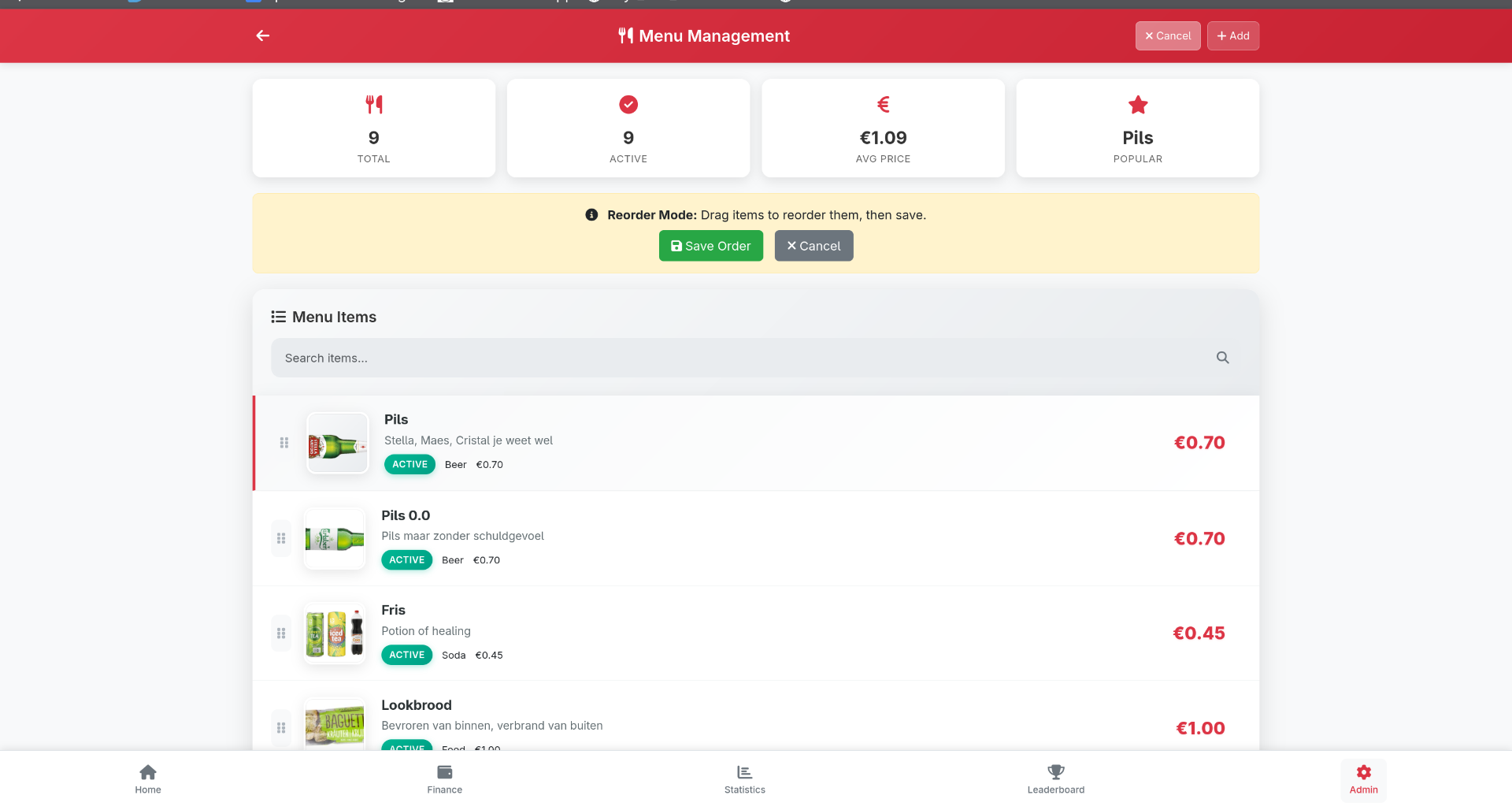This screenshot has height=810, width=1512.
Task: Click the magnifying glass search icon
Action: pyautogui.click(x=1222, y=357)
